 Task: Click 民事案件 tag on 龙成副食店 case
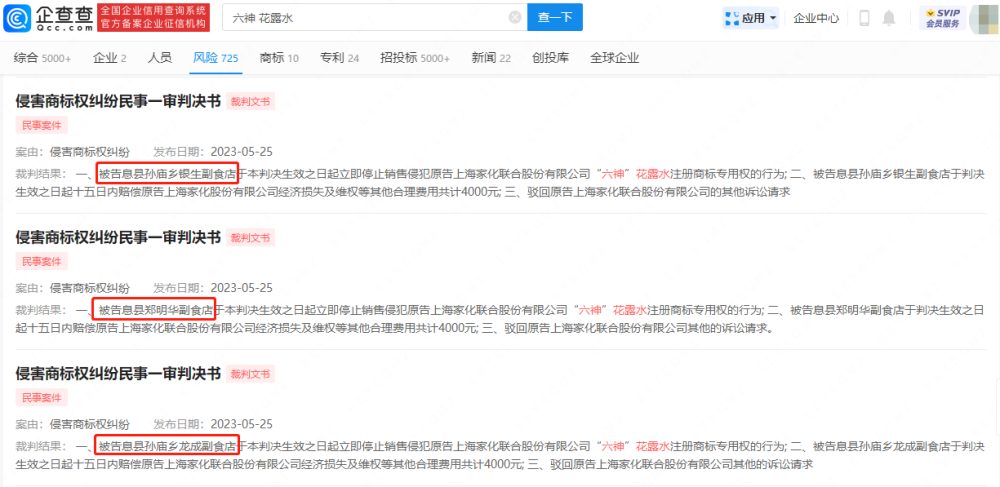[41, 398]
